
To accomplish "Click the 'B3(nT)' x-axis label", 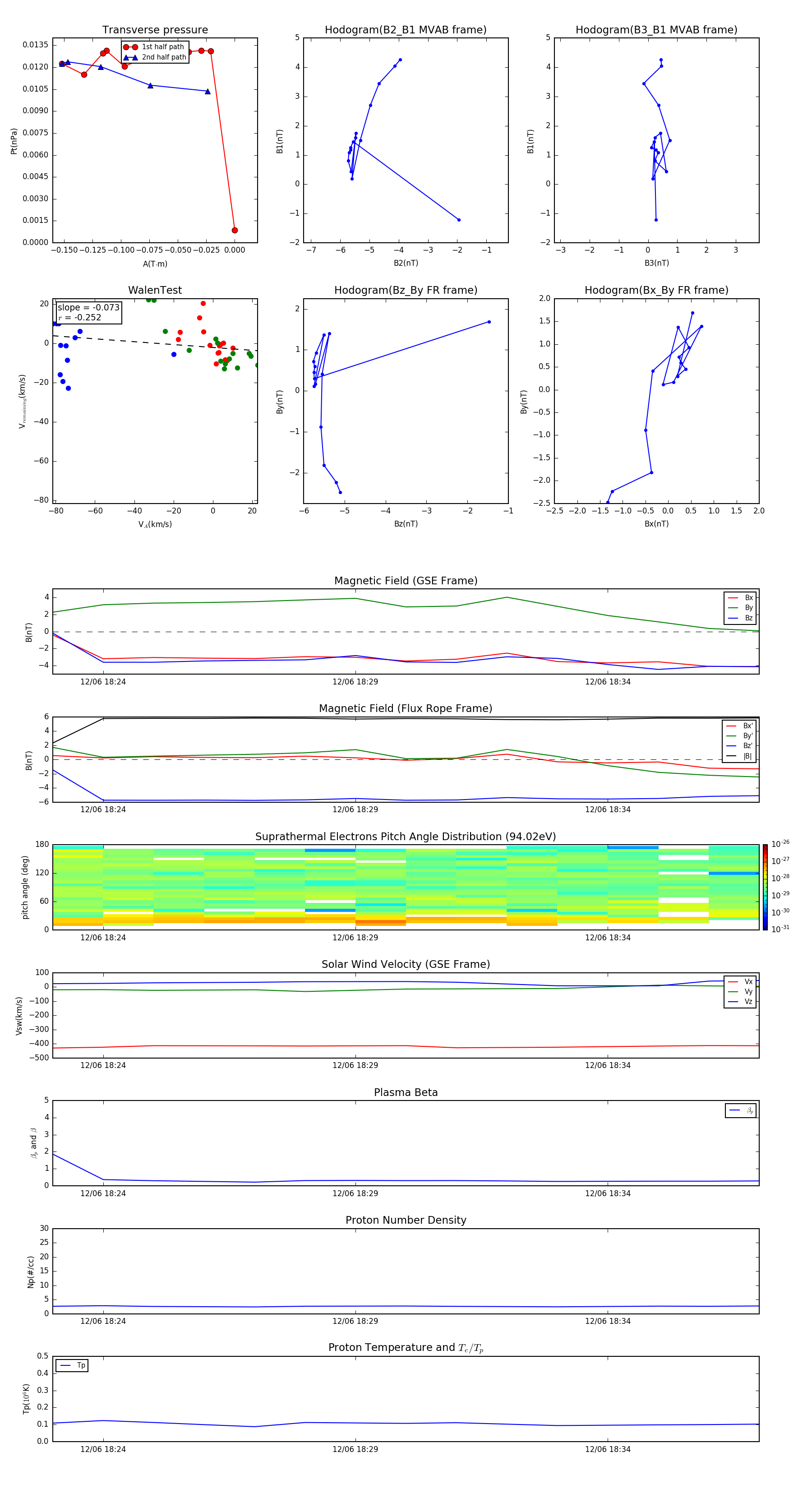I will [x=656, y=263].
